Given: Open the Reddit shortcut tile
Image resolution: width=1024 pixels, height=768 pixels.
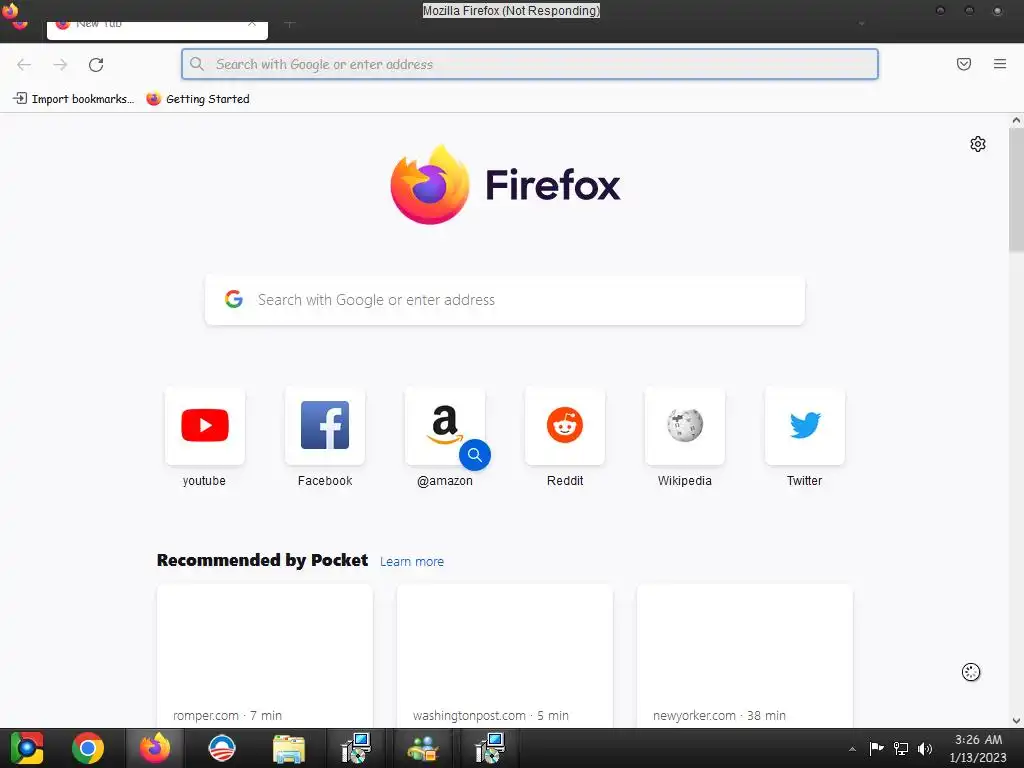Looking at the screenshot, I should point(565,426).
